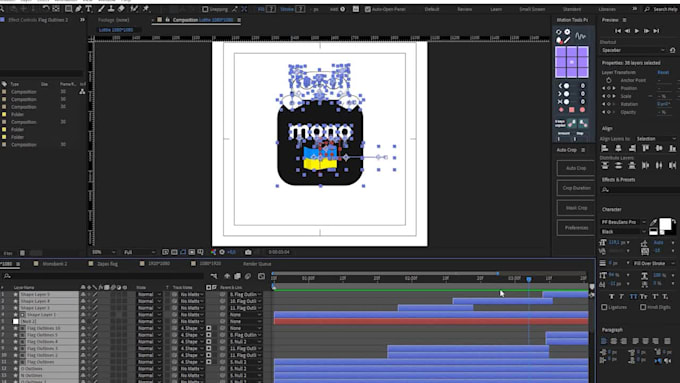Select the Brush tool
The image size is (680, 383).
click(x=101, y=9)
